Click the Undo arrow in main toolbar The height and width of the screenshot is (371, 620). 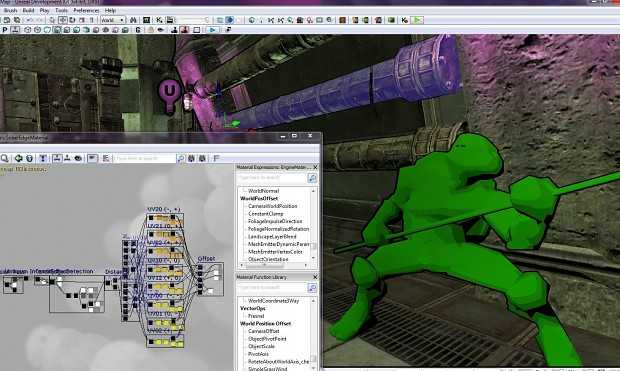pos(30,20)
